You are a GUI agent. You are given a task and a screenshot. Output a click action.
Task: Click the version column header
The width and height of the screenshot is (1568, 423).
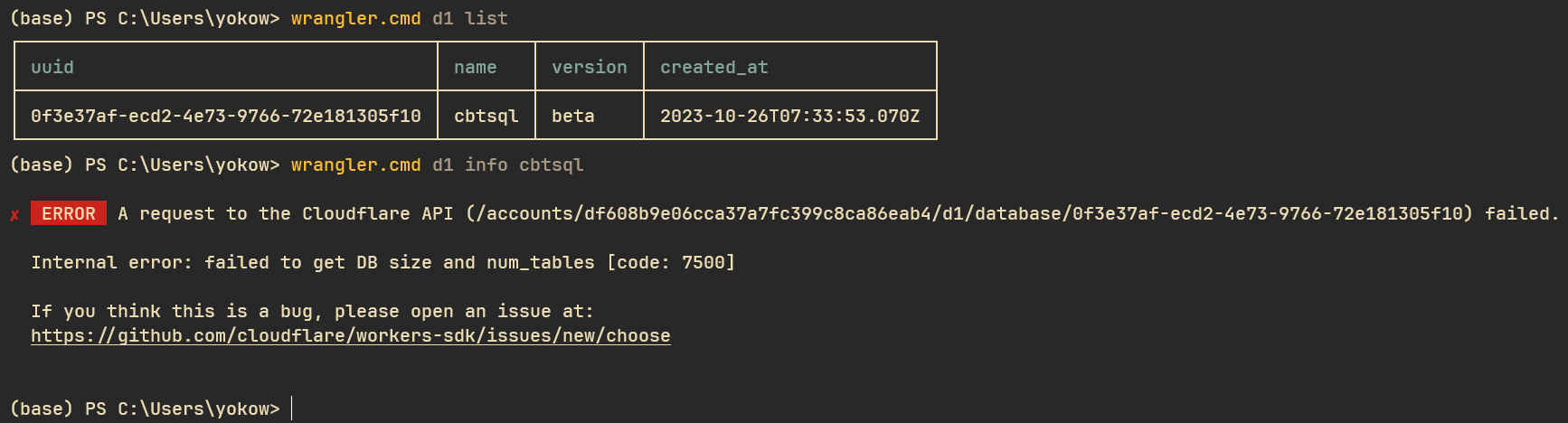(589, 67)
